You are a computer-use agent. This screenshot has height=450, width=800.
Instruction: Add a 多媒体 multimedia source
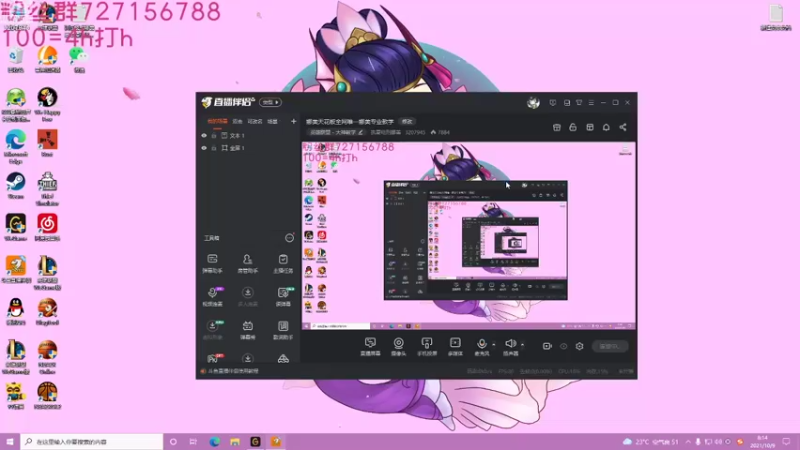coord(455,346)
